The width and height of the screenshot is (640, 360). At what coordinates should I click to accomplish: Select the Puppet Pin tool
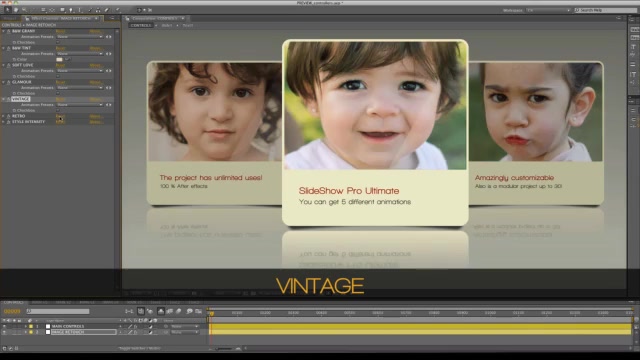118,10
